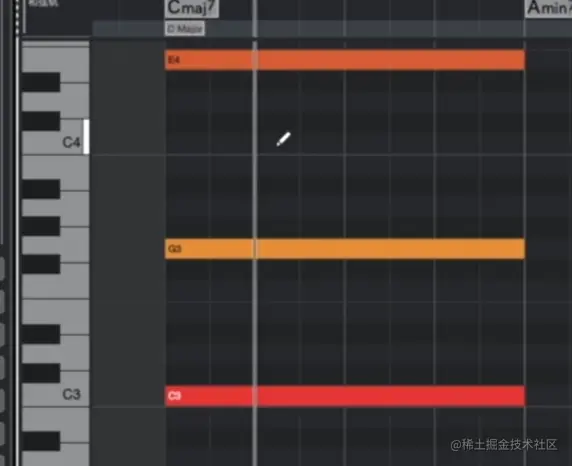Play the B3 white key below C4
Viewport: 572px width, 466px height.
coord(75,173)
